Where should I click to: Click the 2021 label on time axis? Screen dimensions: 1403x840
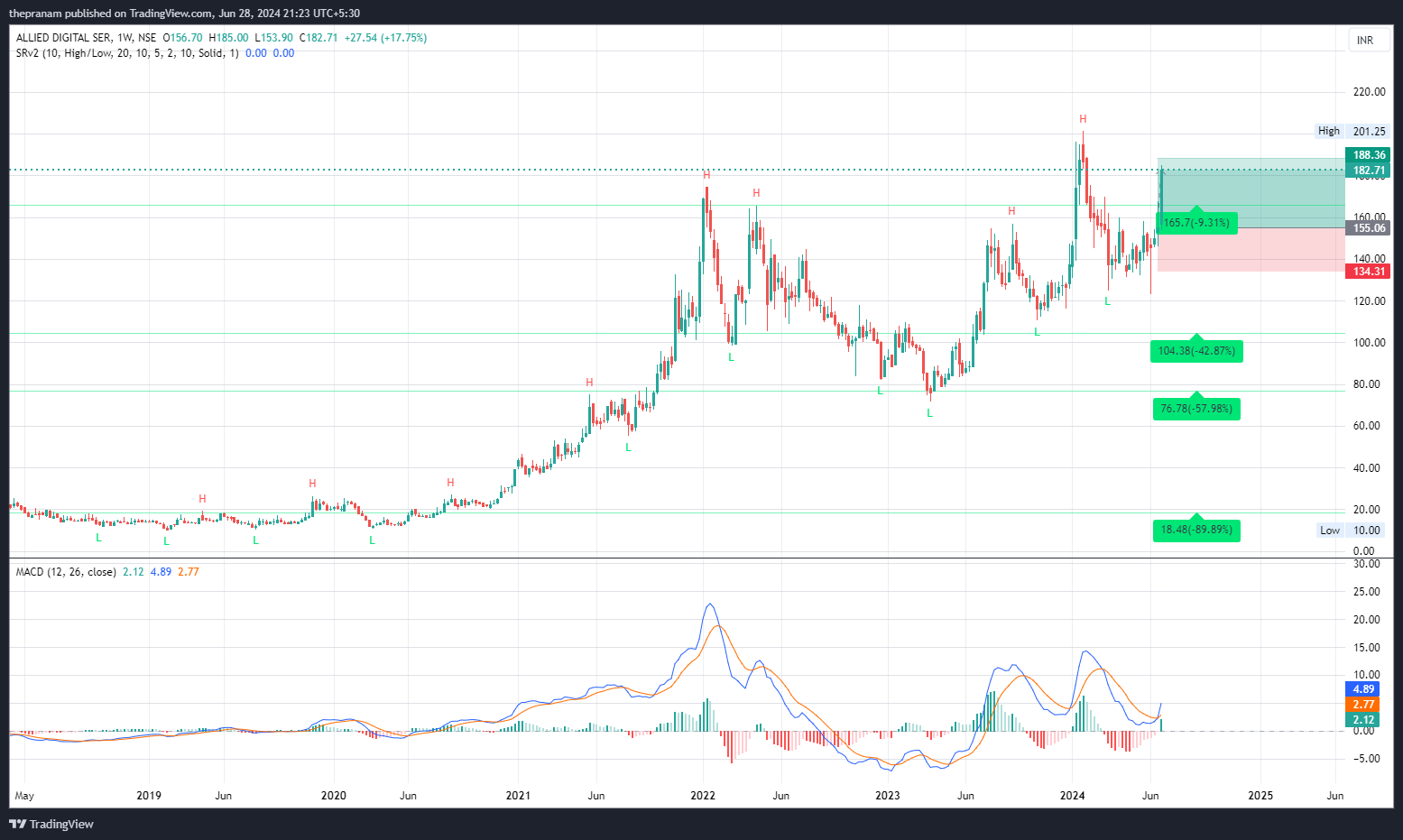coord(518,796)
